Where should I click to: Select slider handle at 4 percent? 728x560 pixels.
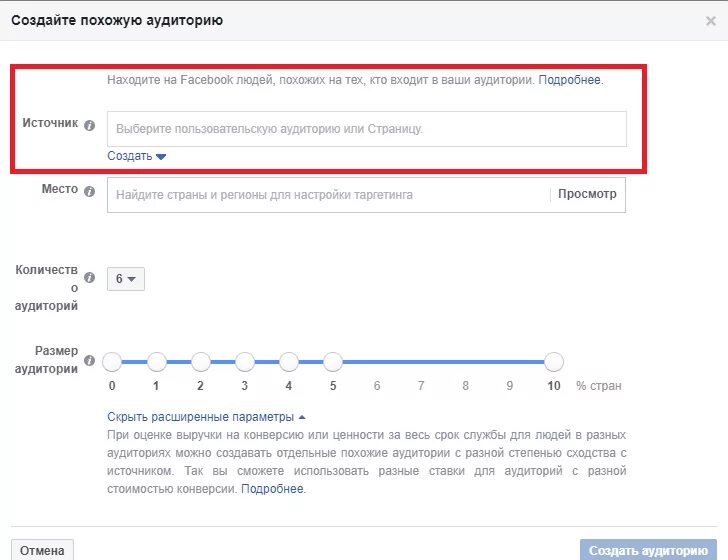[289, 362]
